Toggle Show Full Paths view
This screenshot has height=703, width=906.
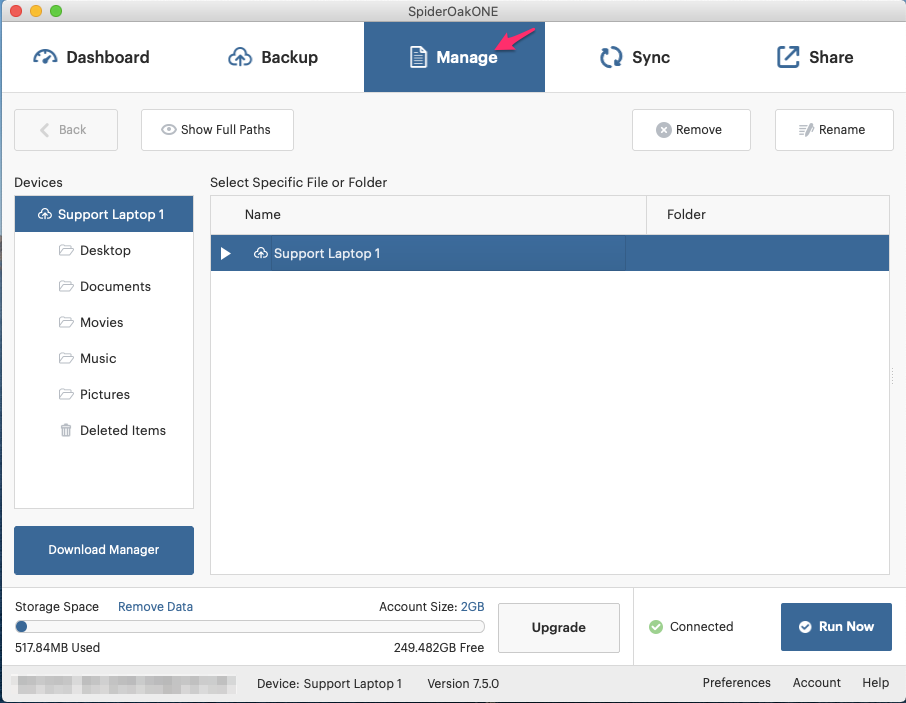coord(217,130)
